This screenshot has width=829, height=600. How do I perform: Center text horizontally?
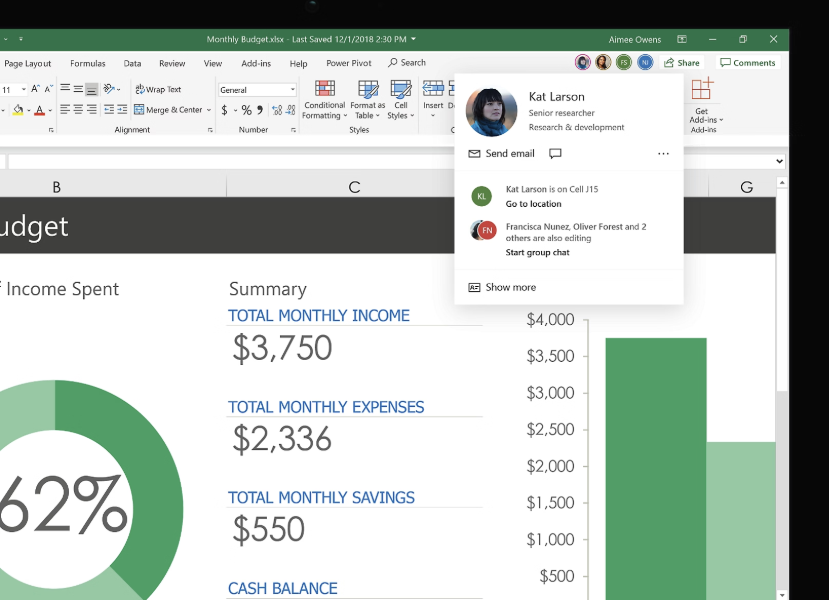[x=78, y=109]
